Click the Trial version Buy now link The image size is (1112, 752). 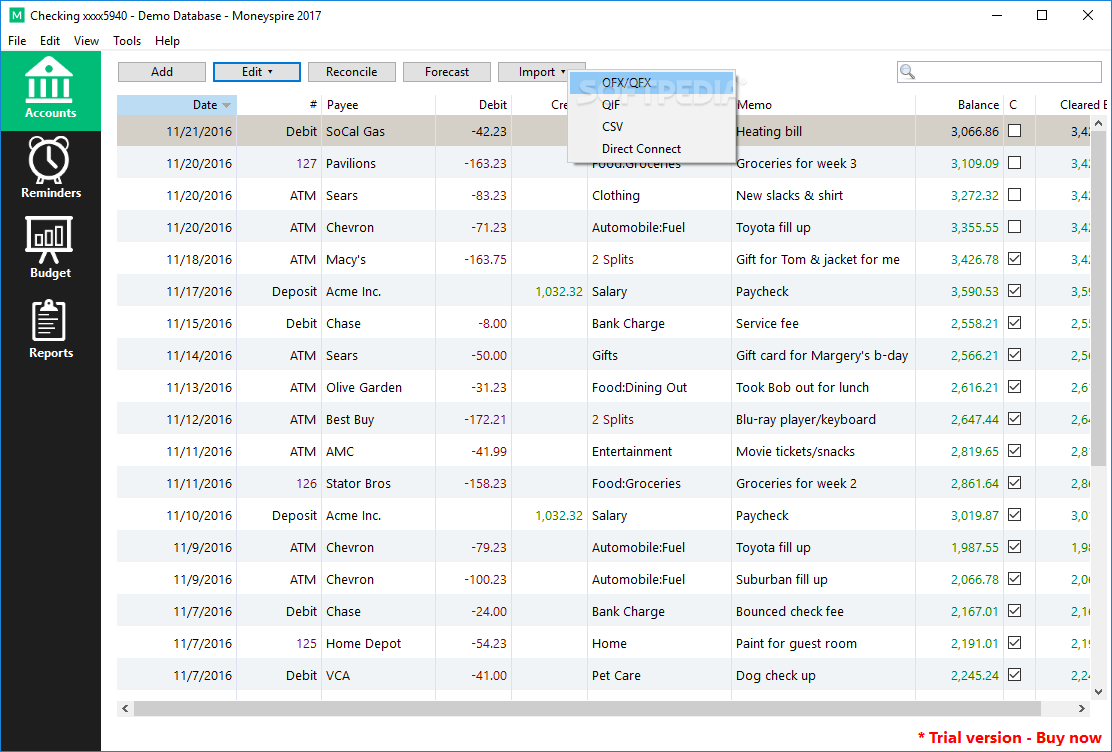[x=1010, y=738]
